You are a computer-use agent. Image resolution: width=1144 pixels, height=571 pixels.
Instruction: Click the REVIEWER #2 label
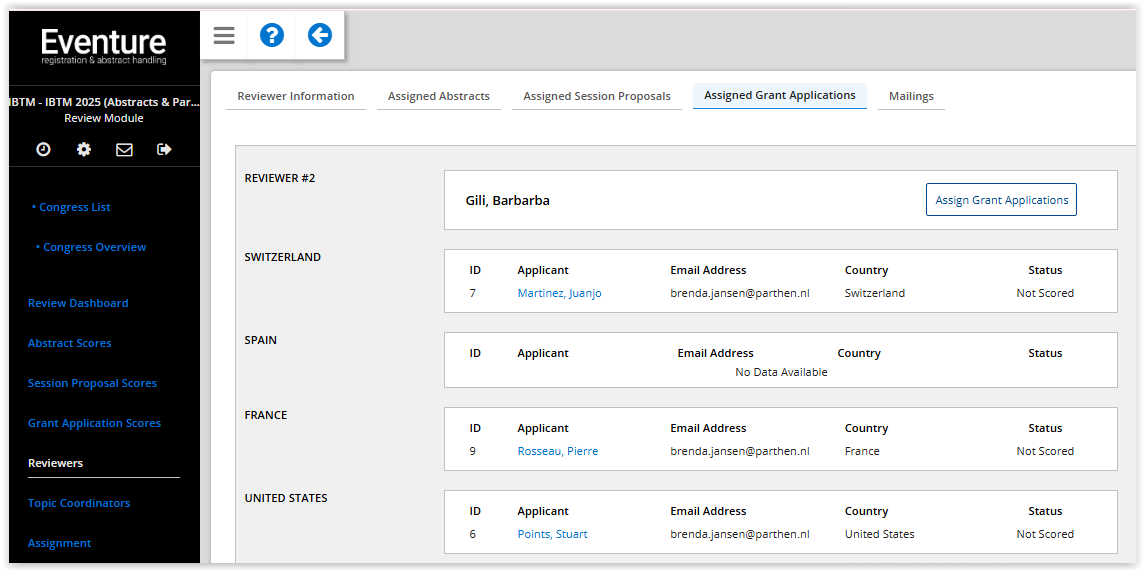[x=279, y=178]
